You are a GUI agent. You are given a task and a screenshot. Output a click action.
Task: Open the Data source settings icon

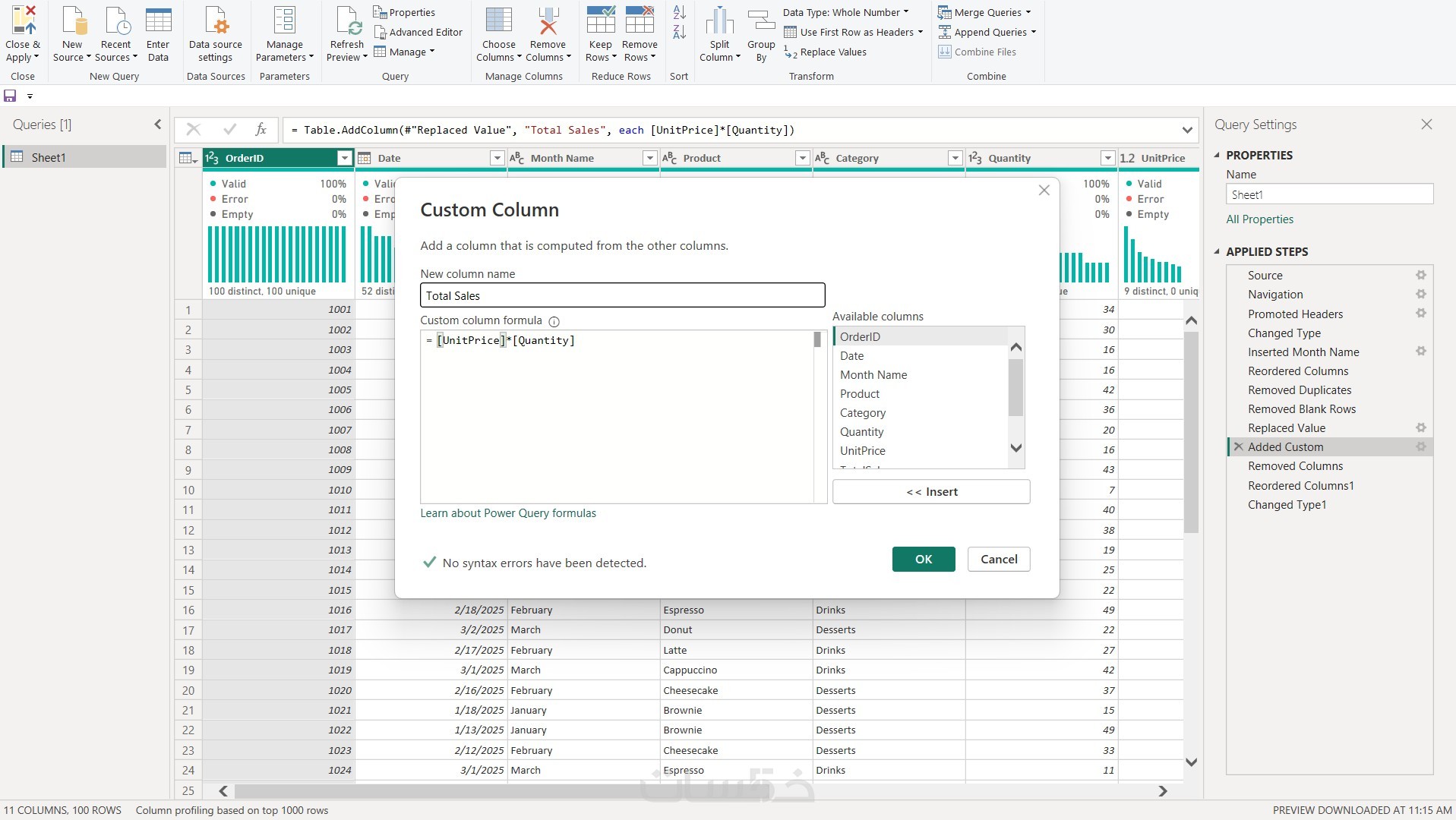[x=216, y=21]
